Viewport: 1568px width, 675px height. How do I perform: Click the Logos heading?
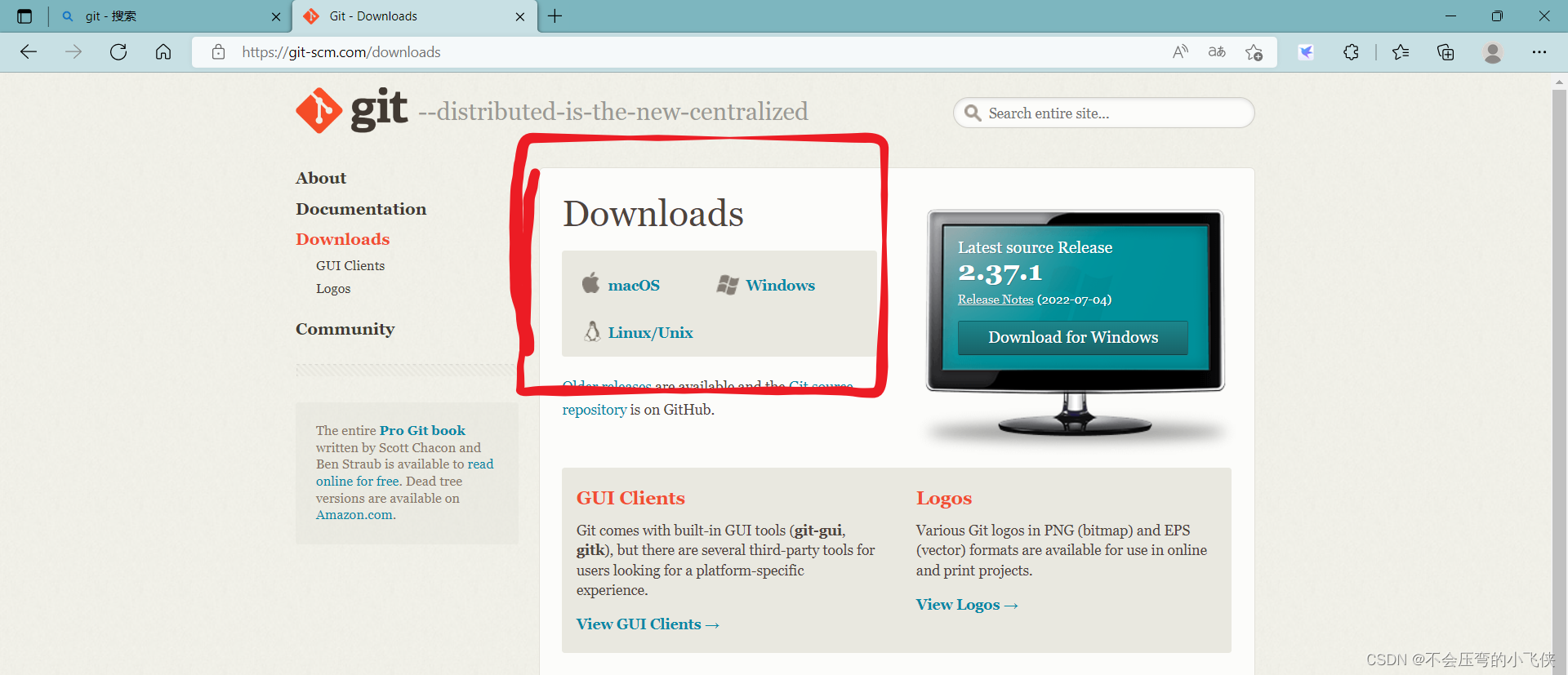pyautogui.click(x=944, y=498)
